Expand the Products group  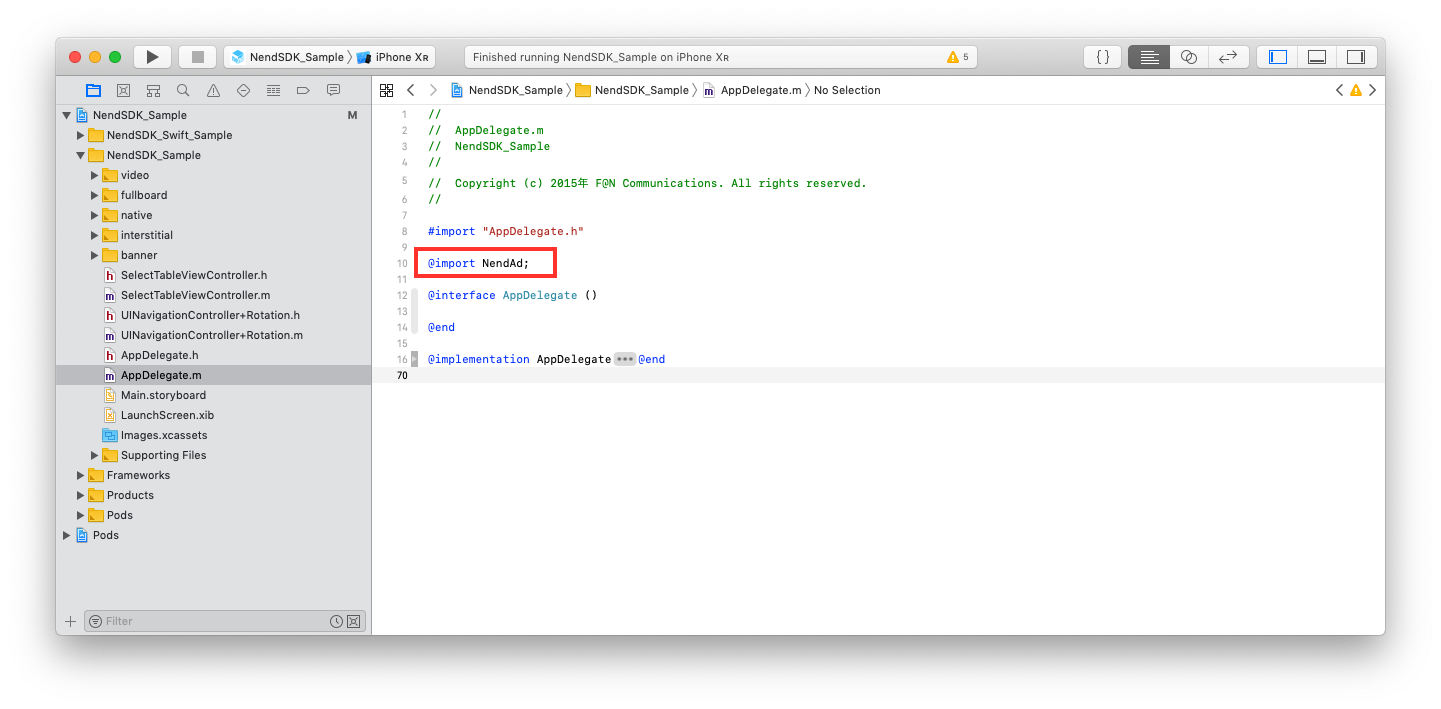tap(81, 495)
